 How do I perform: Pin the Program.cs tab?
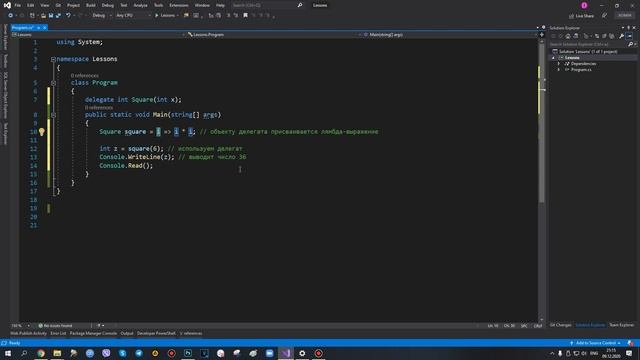pos(38,28)
